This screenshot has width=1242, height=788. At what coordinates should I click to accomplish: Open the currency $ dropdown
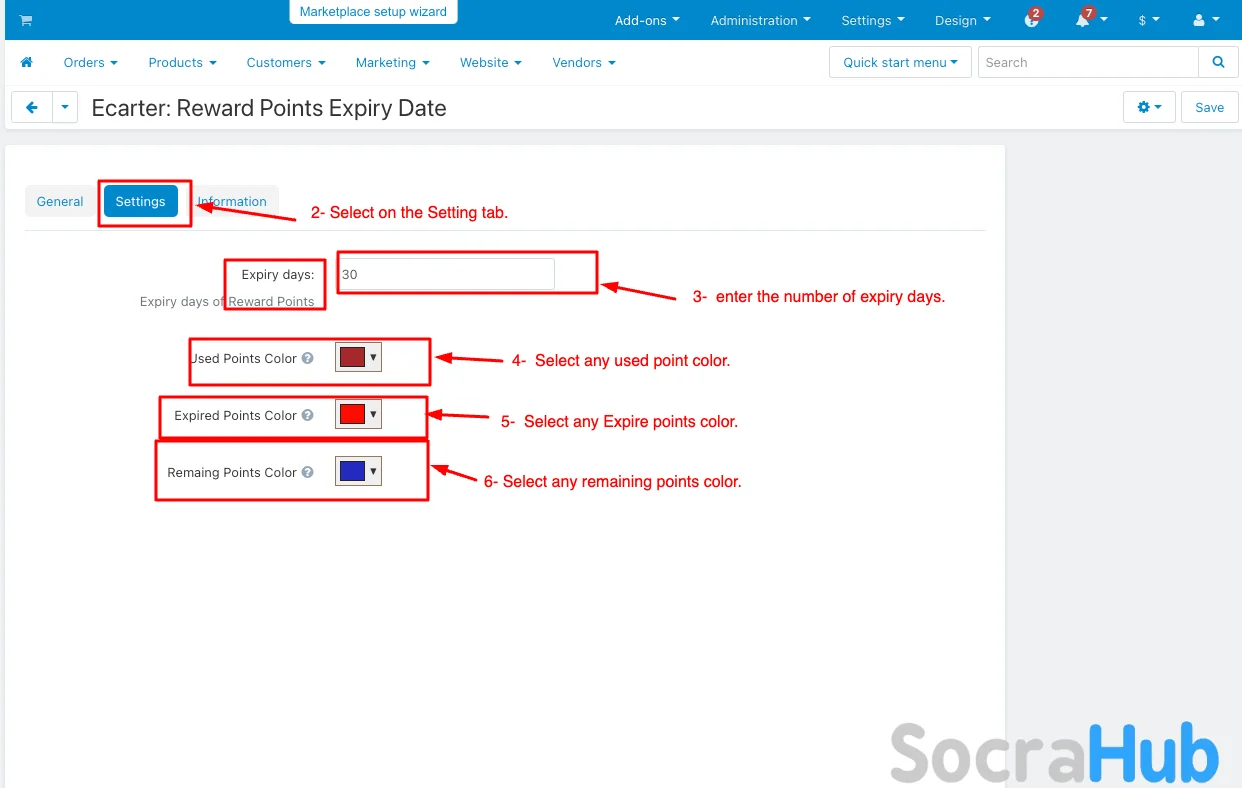pos(1149,20)
